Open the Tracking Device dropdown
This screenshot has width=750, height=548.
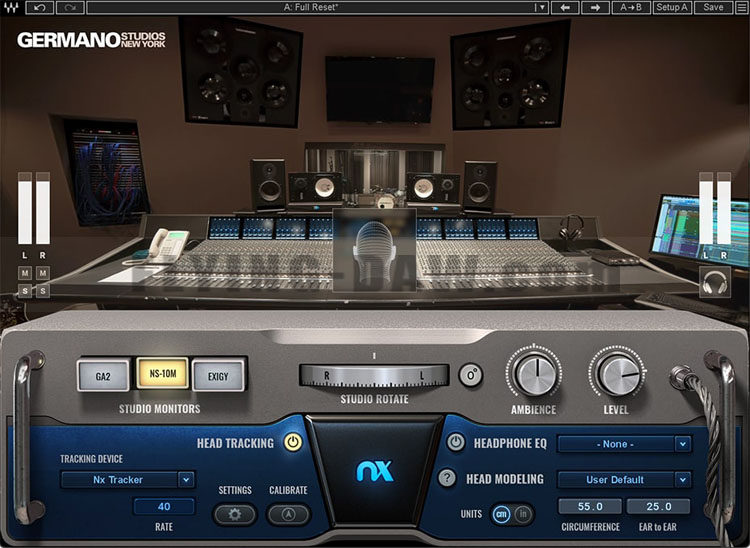tap(128, 480)
